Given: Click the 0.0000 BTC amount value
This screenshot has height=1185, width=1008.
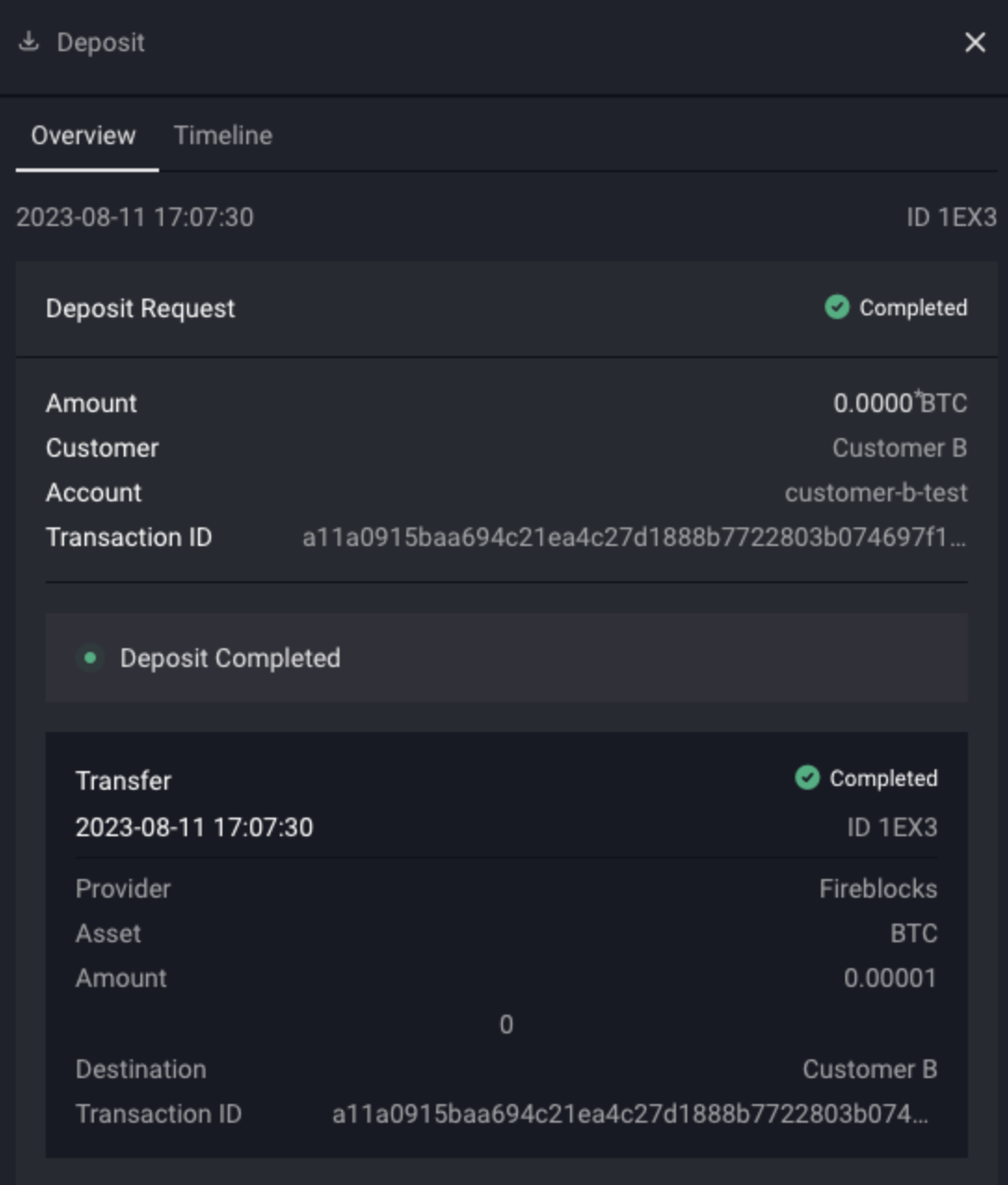Looking at the screenshot, I should (900, 404).
